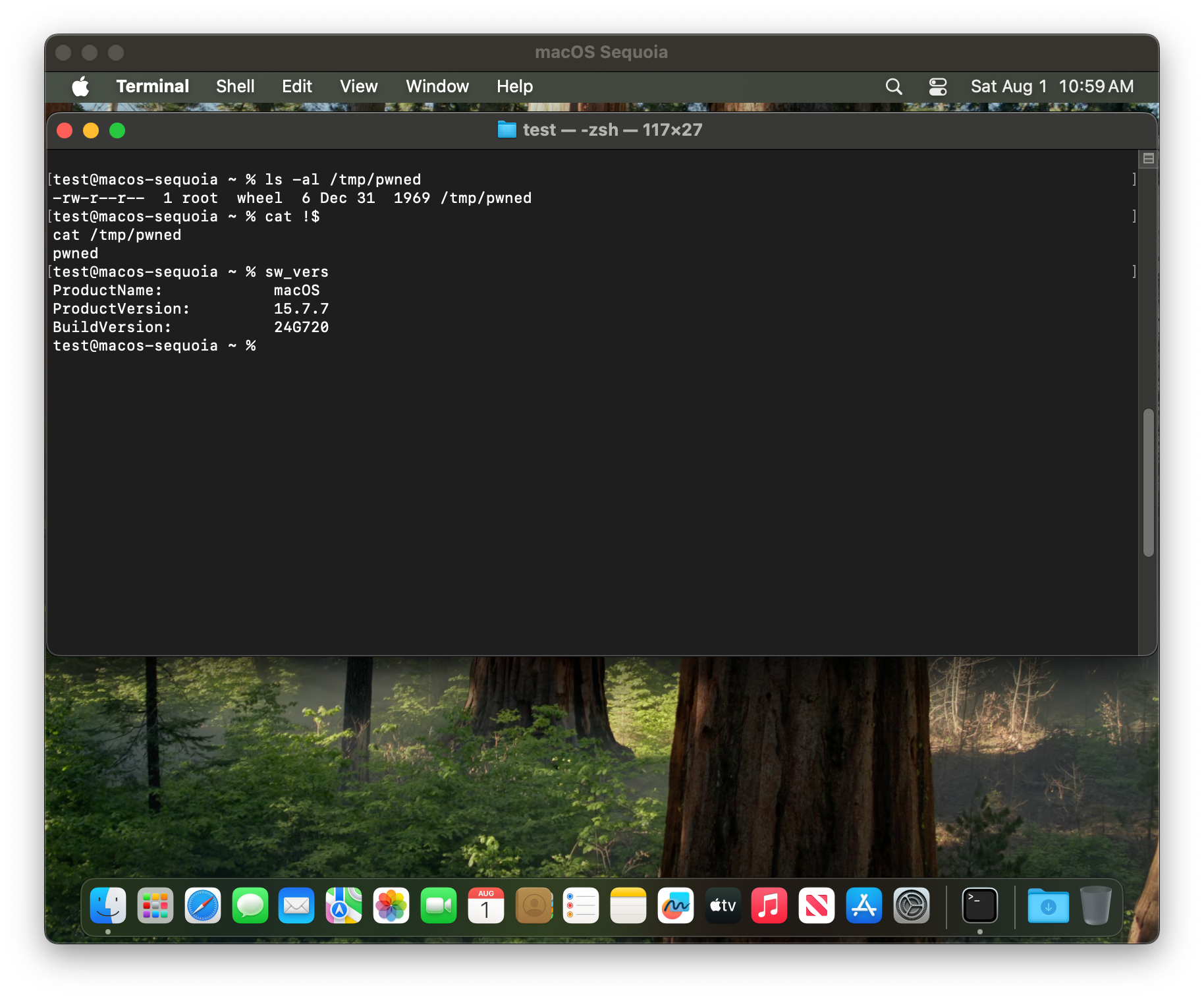Screen dimensions: 1204x999
Task: Open the Edit menu
Action: [297, 86]
